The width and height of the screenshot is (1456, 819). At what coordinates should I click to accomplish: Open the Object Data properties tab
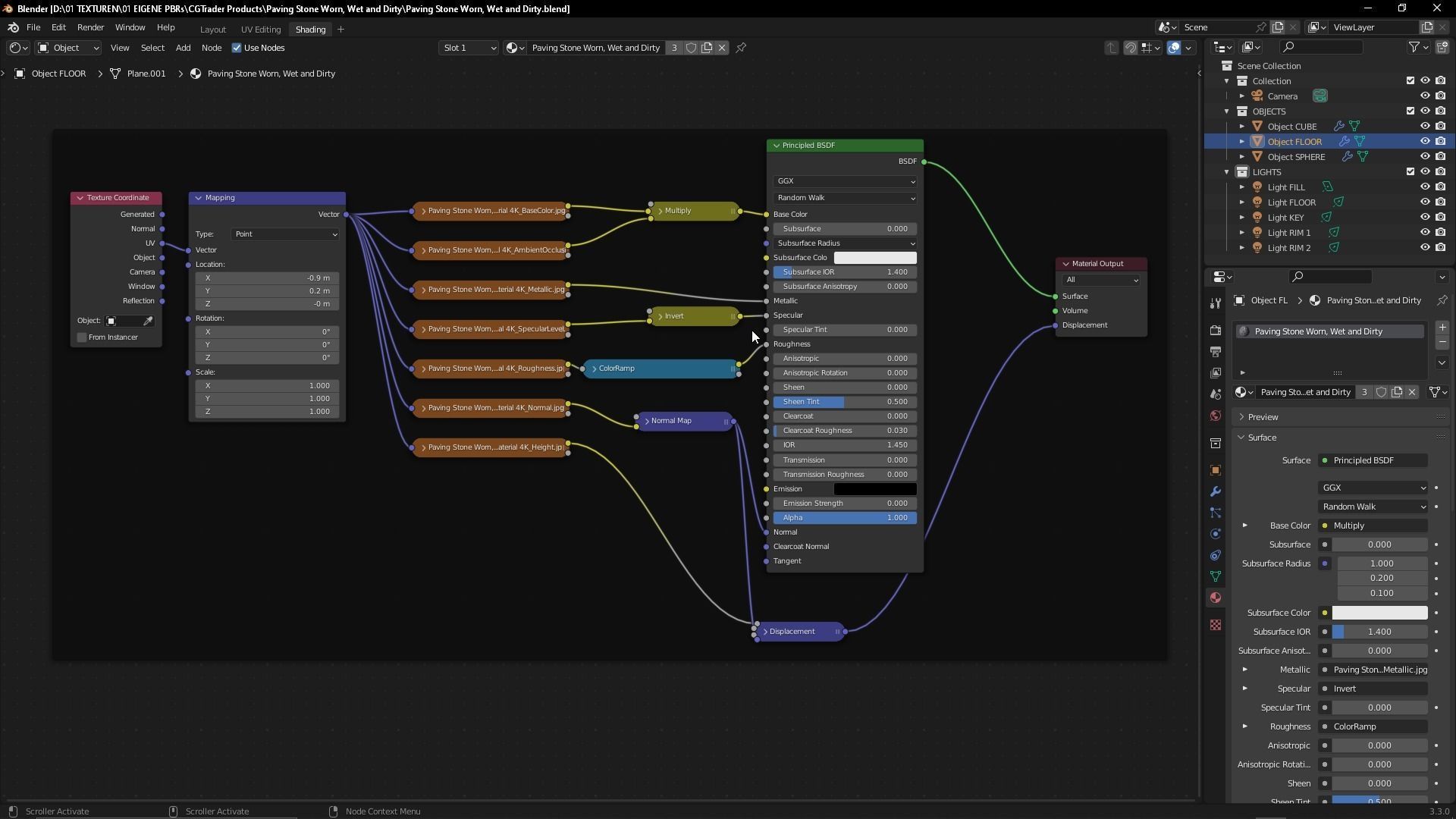pos(1216,576)
